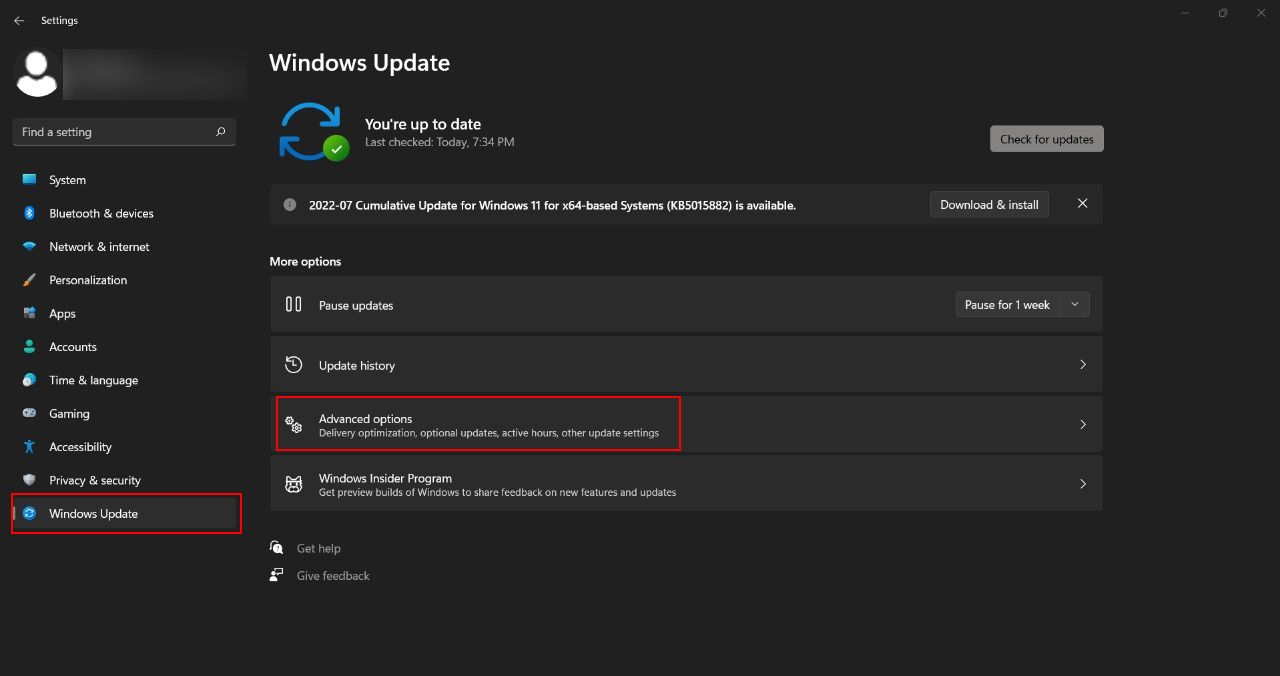This screenshot has height=676, width=1280.
Task: Download & install the KB5015882 cumulative update
Action: pyautogui.click(x=989, y=204)
